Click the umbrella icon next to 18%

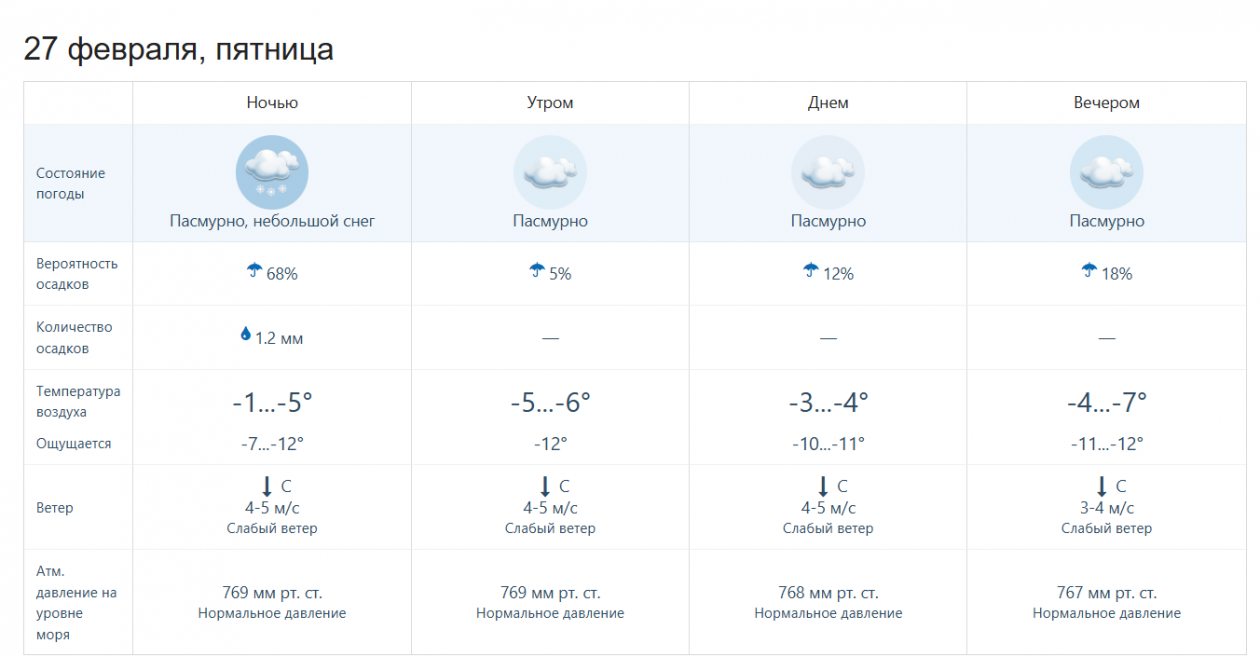click(1089, 271)
